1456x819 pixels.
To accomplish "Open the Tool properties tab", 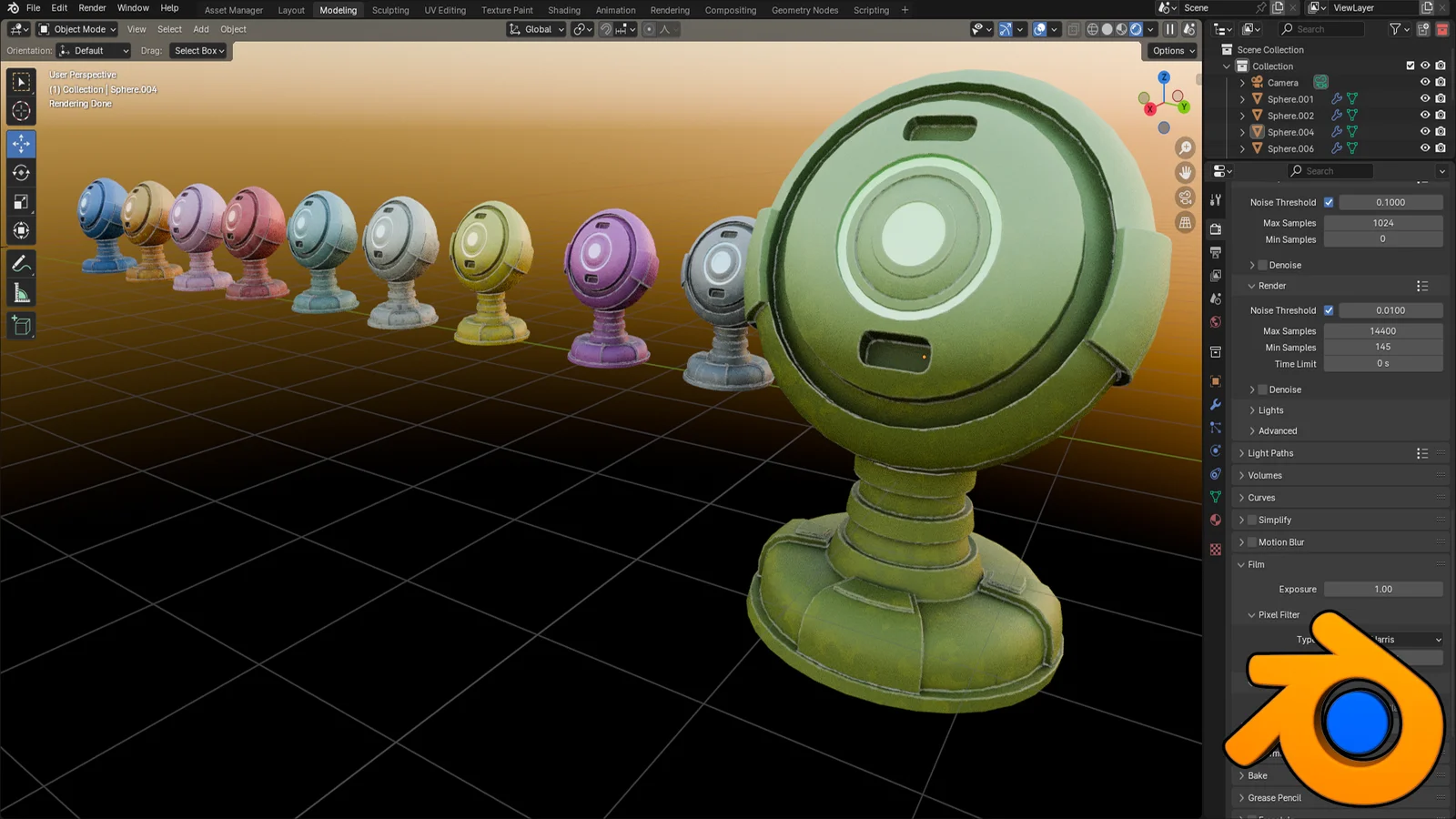I will coord(1216,199).
